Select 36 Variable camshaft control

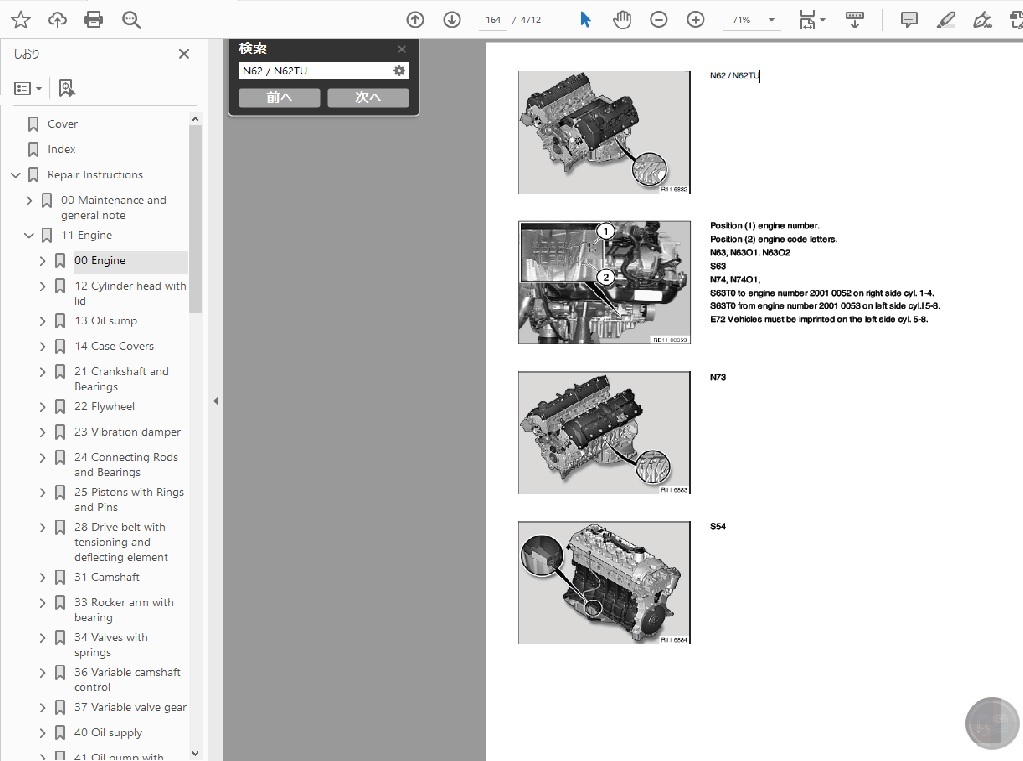pos(127,679)
